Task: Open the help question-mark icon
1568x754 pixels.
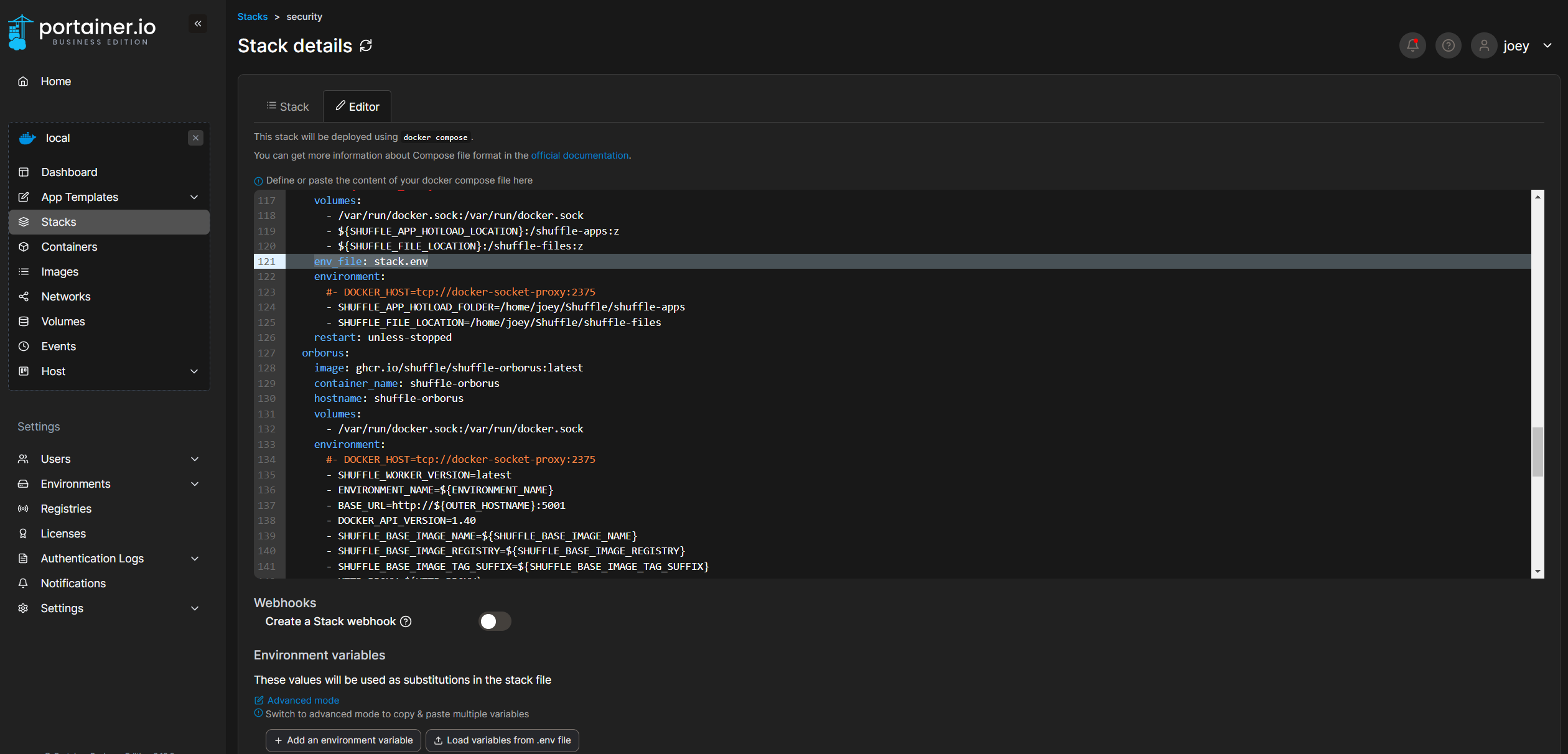Action: [x=1448, y=45]
